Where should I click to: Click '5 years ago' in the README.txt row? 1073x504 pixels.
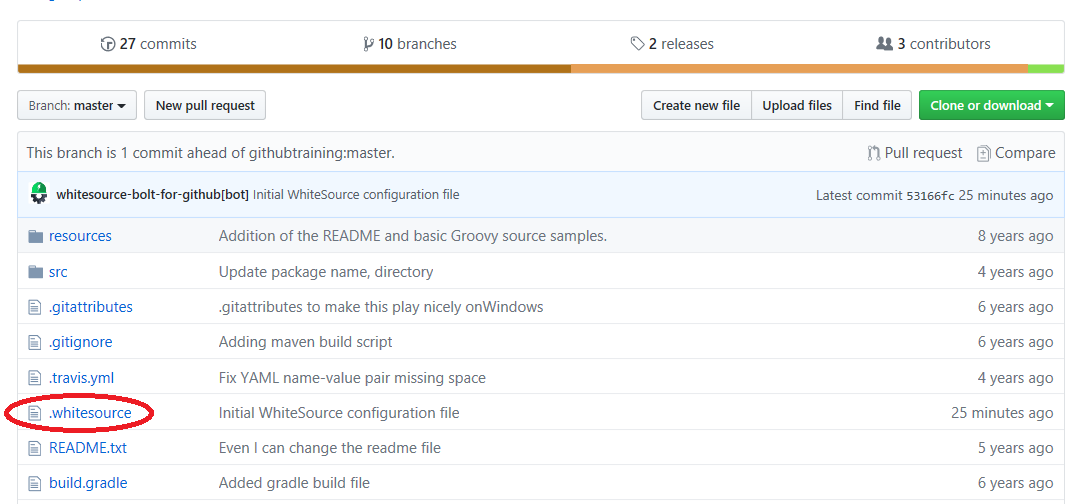pyautogui.click(x=1016, y=448)
